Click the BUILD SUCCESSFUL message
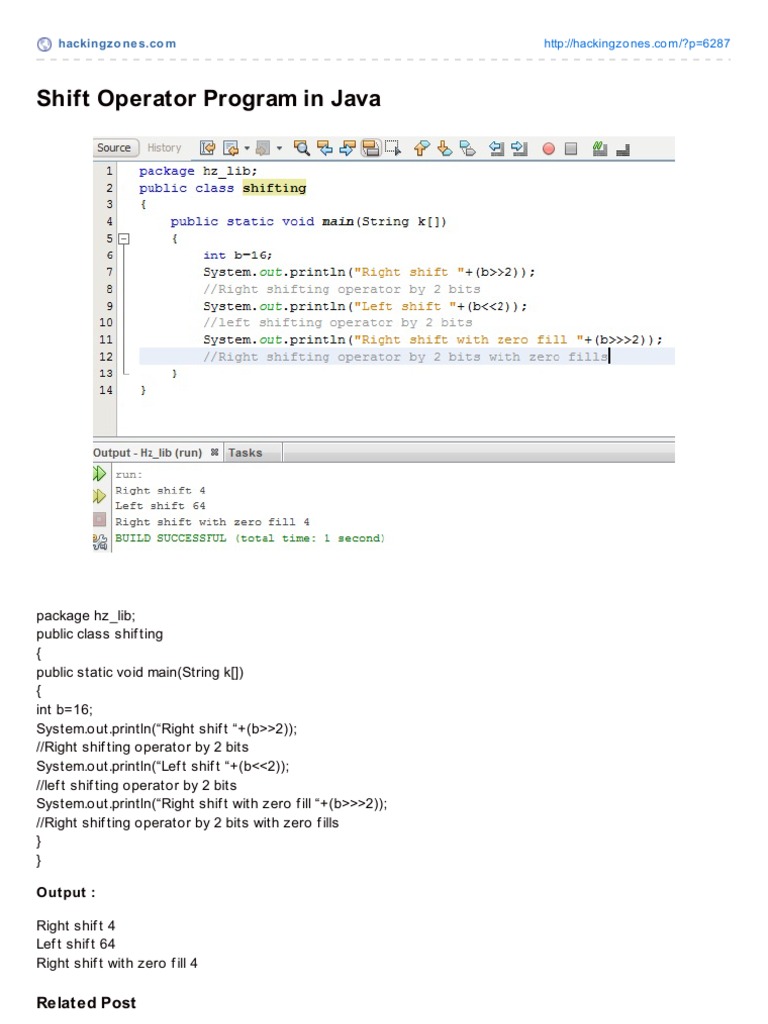Screen dimensions: 768x1024 coord(250,538)
